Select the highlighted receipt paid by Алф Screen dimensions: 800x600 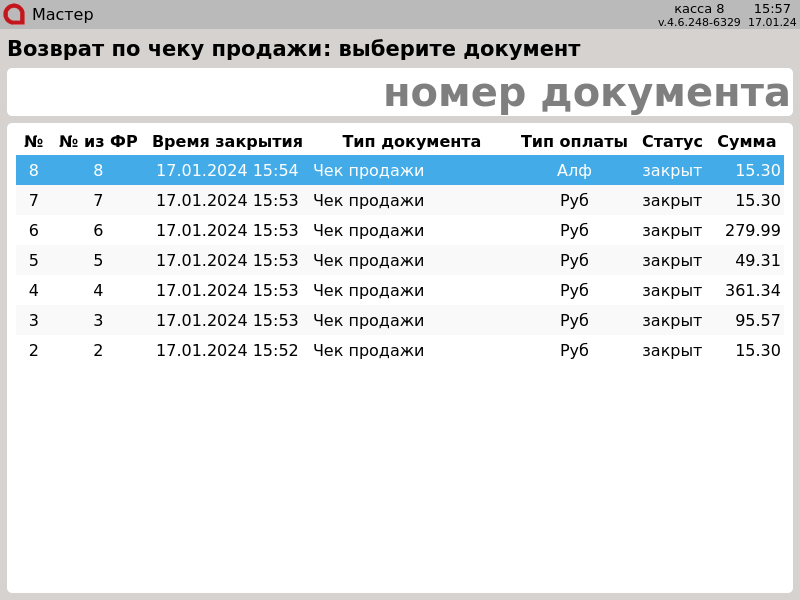click(x=400, y=171)
